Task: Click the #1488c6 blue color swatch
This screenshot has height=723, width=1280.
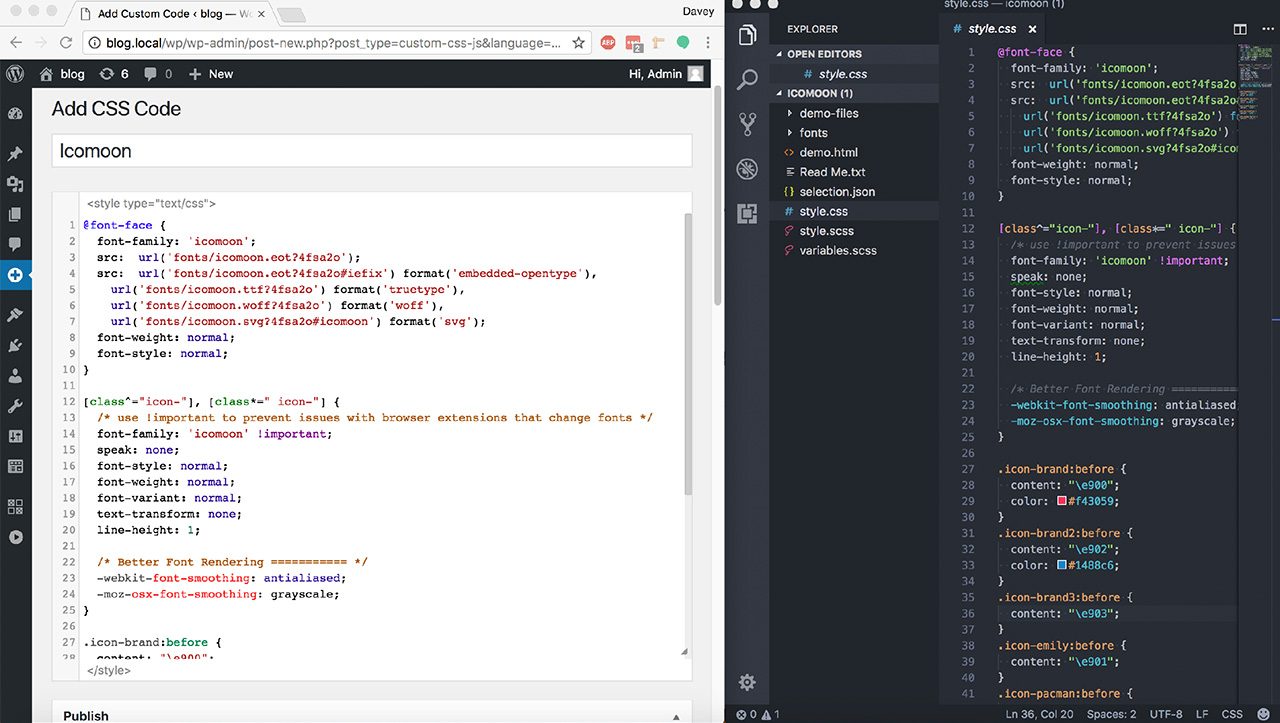Action: 1062,565
